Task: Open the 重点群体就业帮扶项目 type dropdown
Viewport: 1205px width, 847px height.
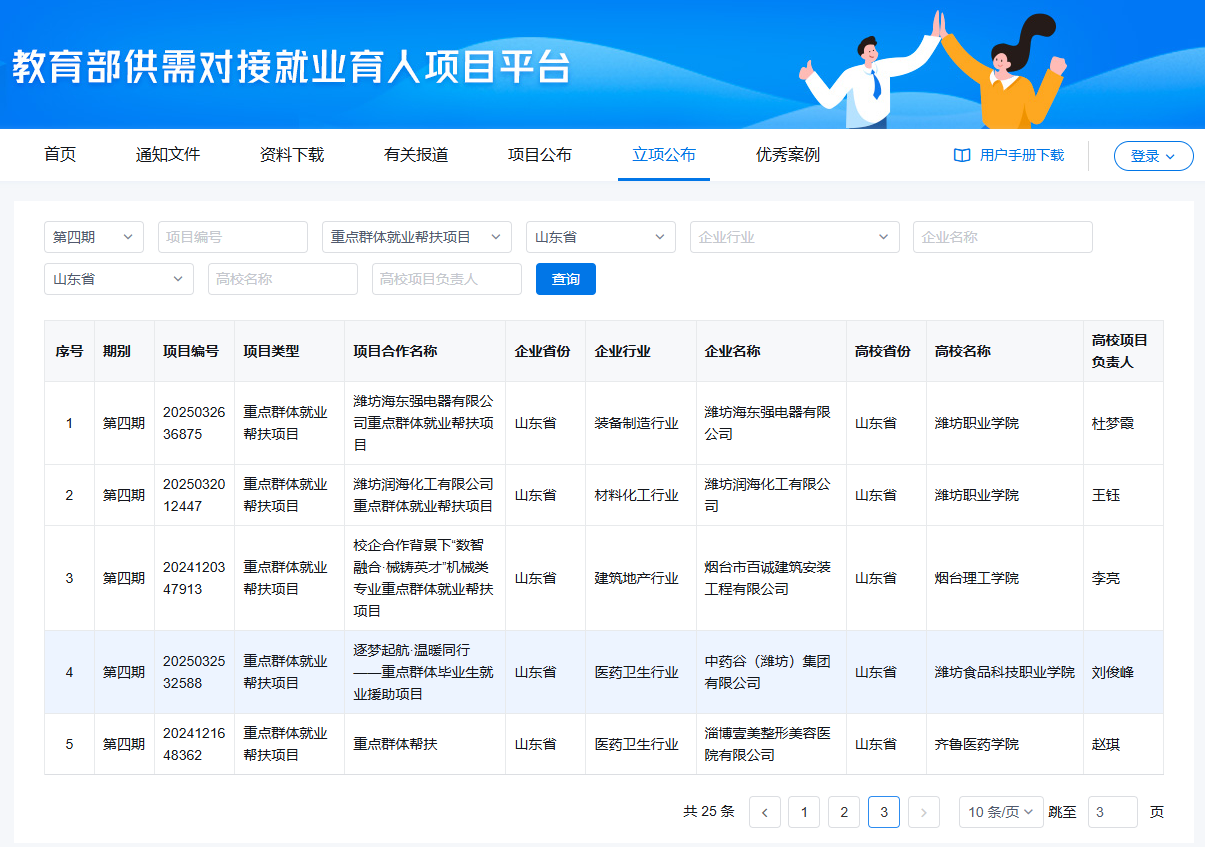Action: [416, 237]
